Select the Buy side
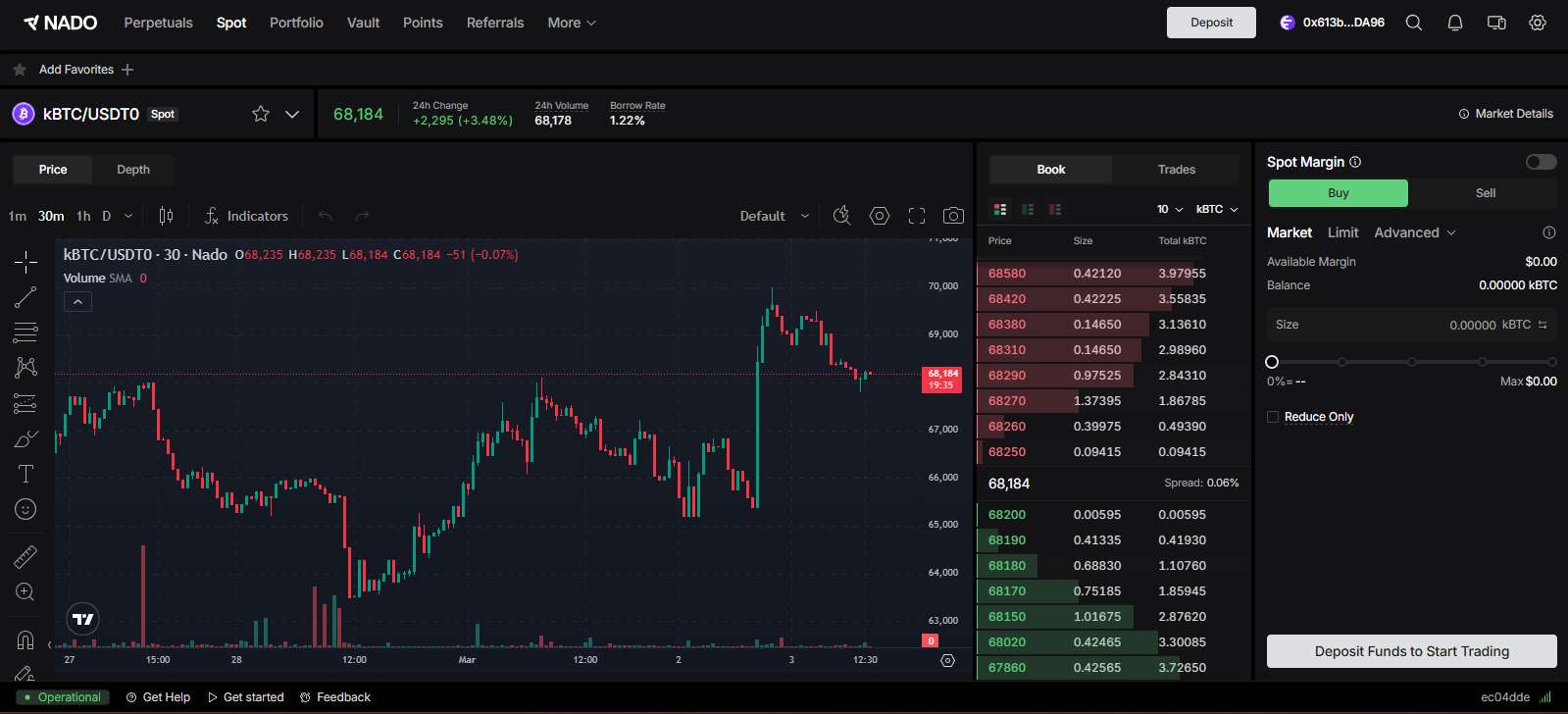Viewport: 1568px width, 714px height. pos(1339,193)
